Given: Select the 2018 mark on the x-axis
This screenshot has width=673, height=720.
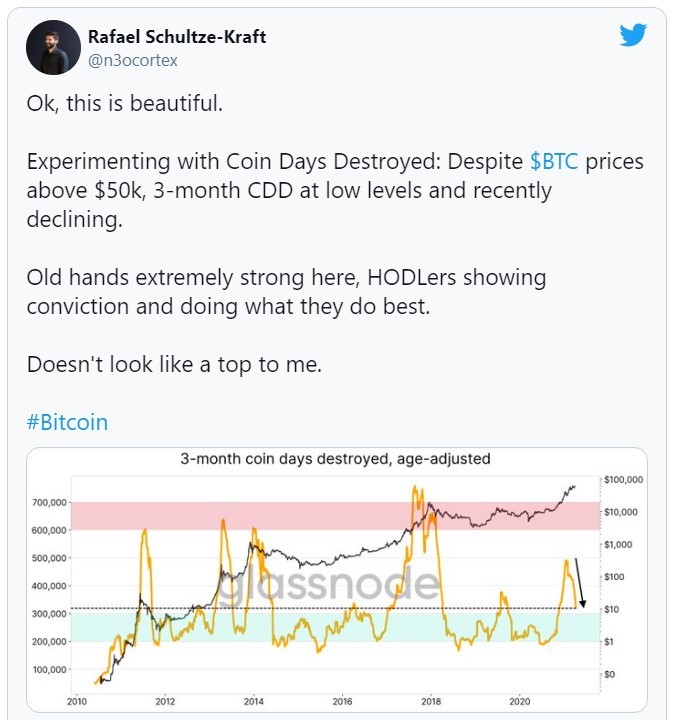Looking at the screenshot, I should [431, 701].
